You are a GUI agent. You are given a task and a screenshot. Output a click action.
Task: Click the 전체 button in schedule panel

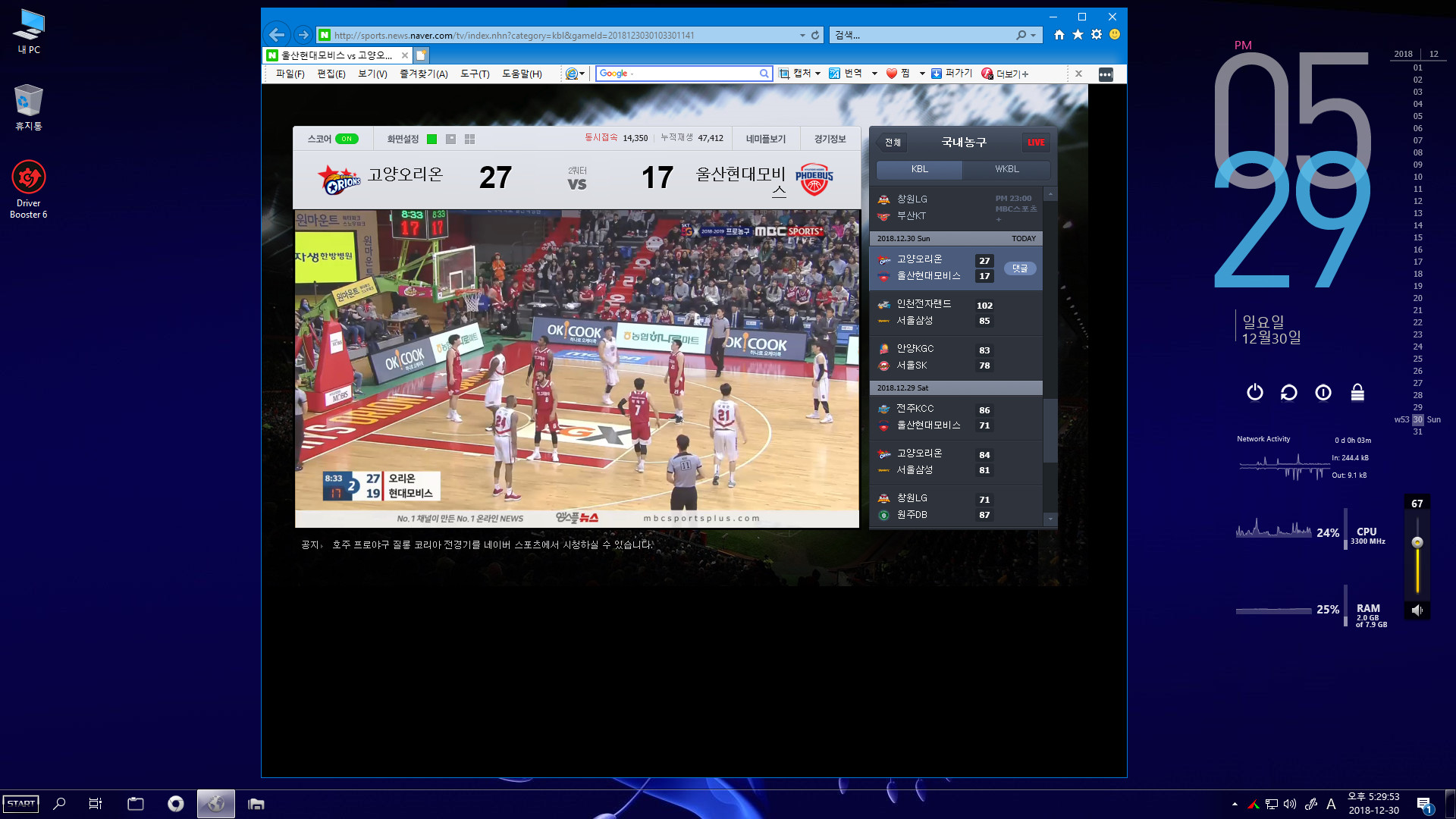click(x=893, y=143)
